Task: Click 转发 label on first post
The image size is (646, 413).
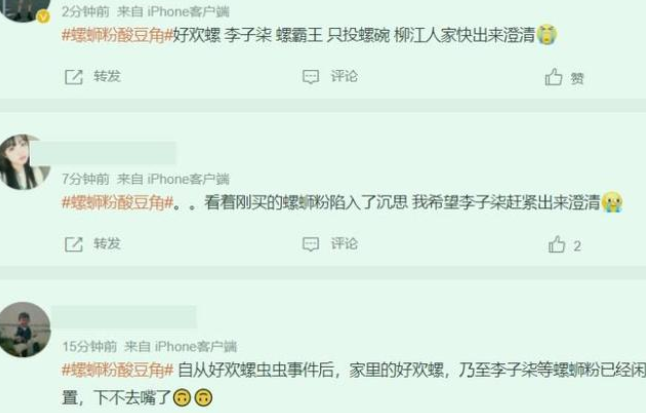Action: (107, 76)
